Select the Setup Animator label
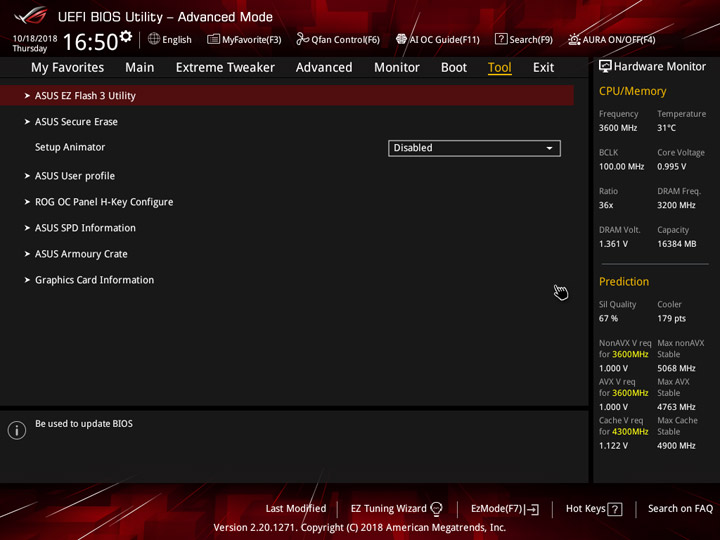The height and width of the screenshot is (540, 720). click(70, 147)
